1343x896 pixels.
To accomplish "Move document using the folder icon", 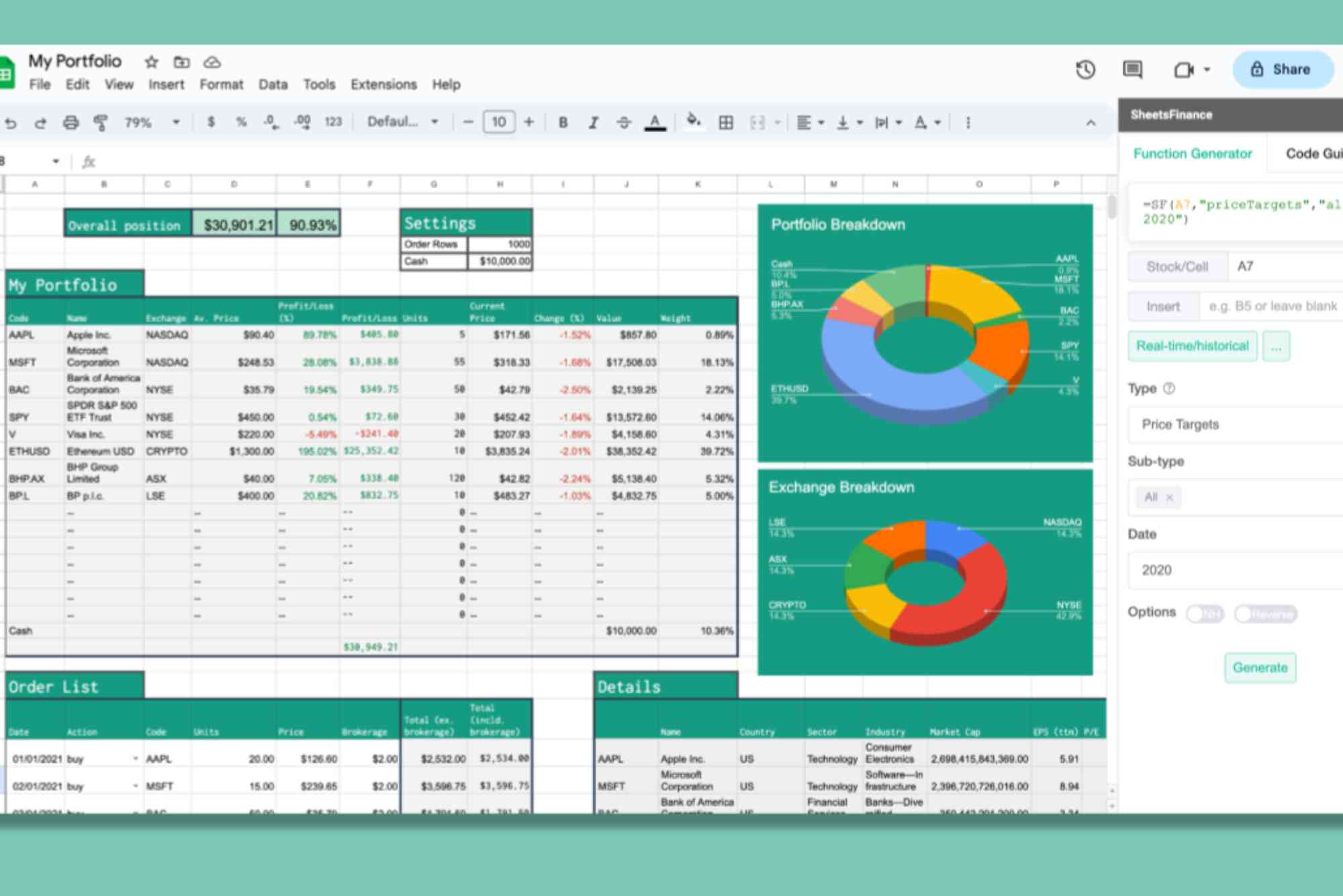I will point(181,62).
